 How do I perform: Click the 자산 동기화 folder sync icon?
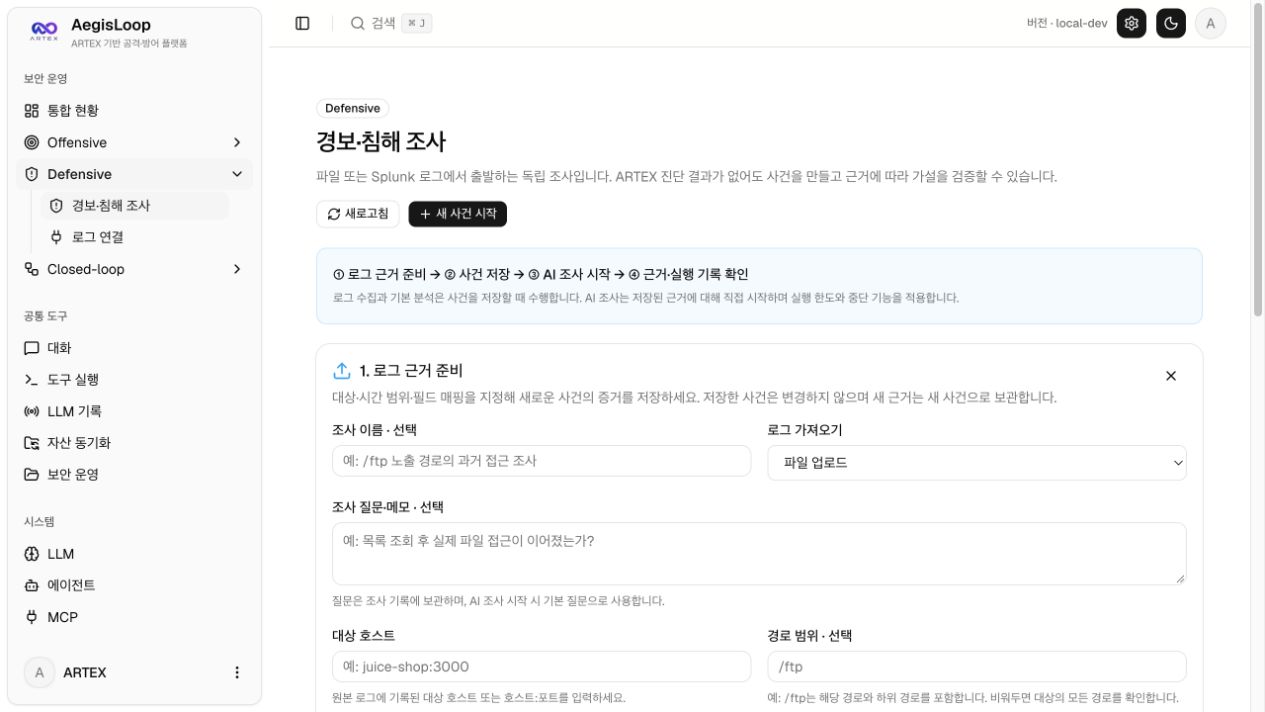[31, 443]
